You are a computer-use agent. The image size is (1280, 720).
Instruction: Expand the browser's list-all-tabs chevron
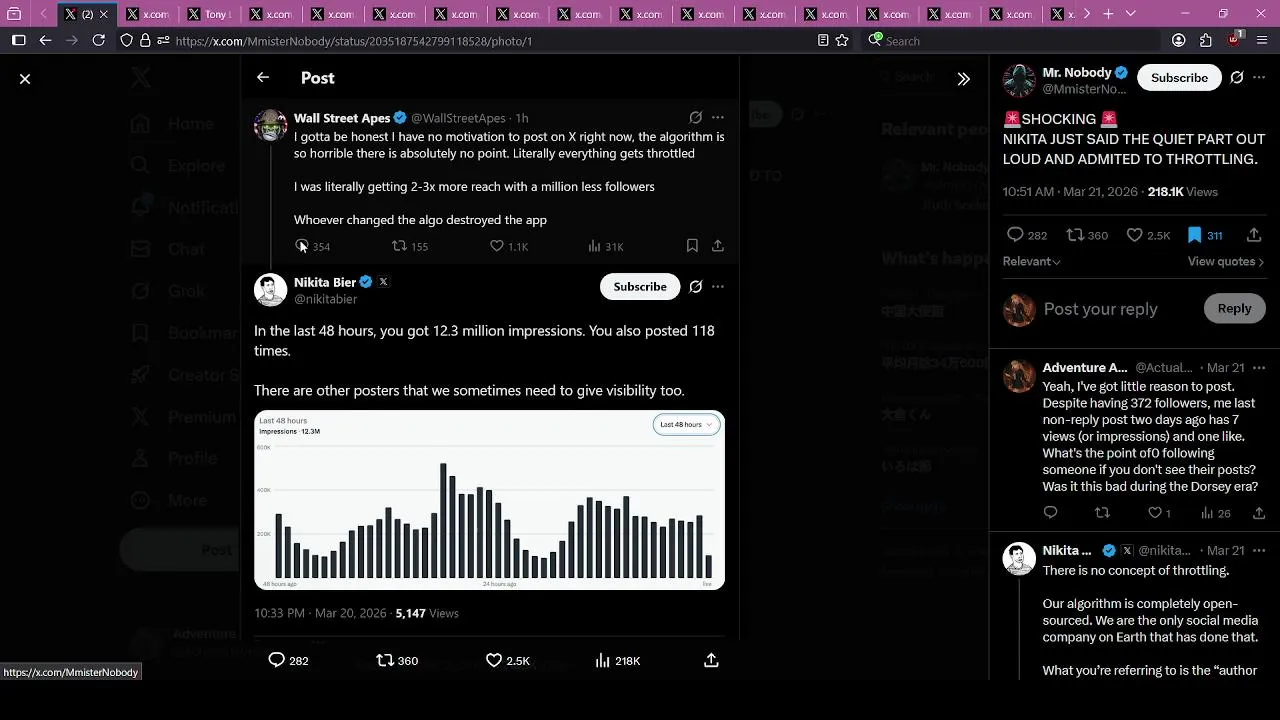(1131, 14)
